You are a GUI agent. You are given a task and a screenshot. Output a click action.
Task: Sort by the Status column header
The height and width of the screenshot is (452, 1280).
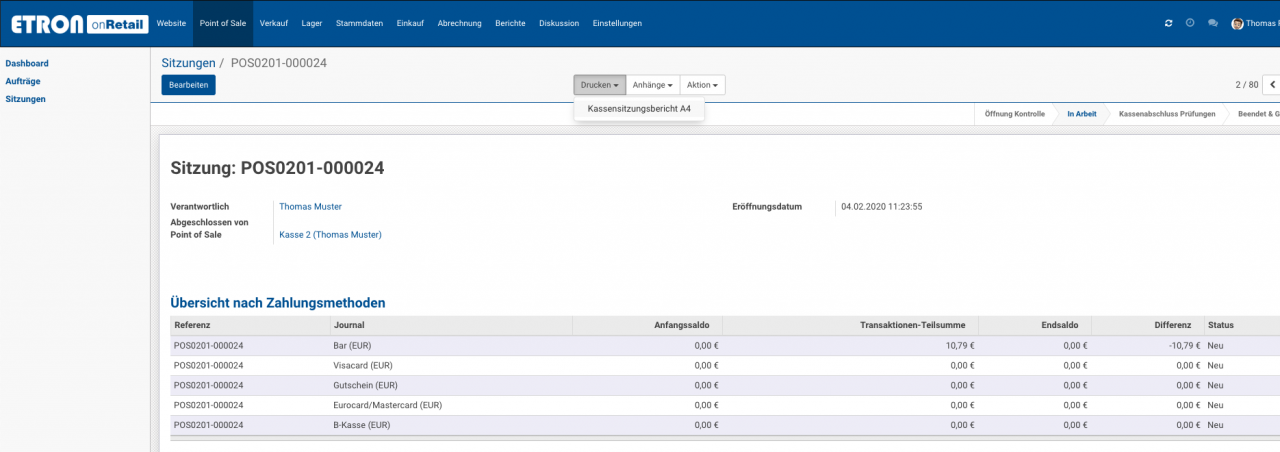click(x=1242, y=325)
